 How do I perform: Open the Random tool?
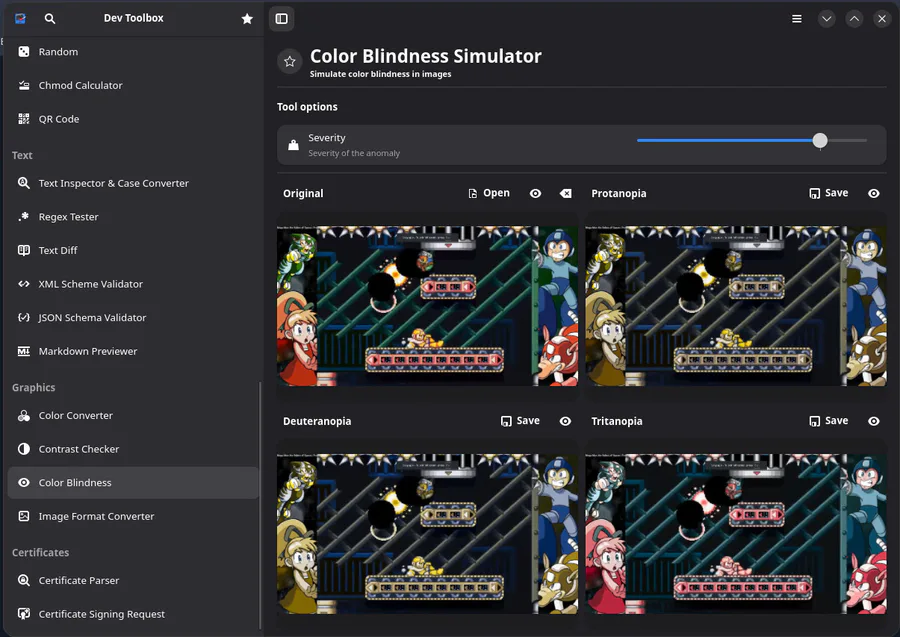(133, 52)
